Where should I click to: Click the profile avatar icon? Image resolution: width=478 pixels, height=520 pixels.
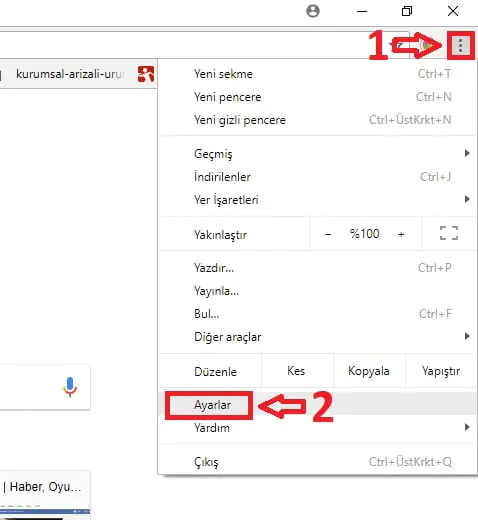[x=313, y=11]
